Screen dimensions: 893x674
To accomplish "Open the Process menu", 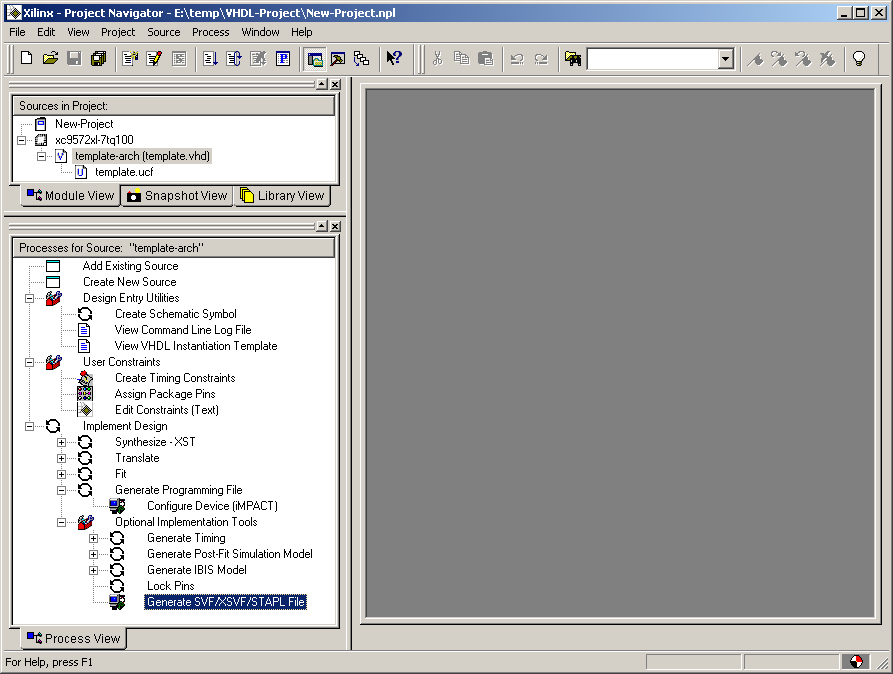I will tap(210, 32).
